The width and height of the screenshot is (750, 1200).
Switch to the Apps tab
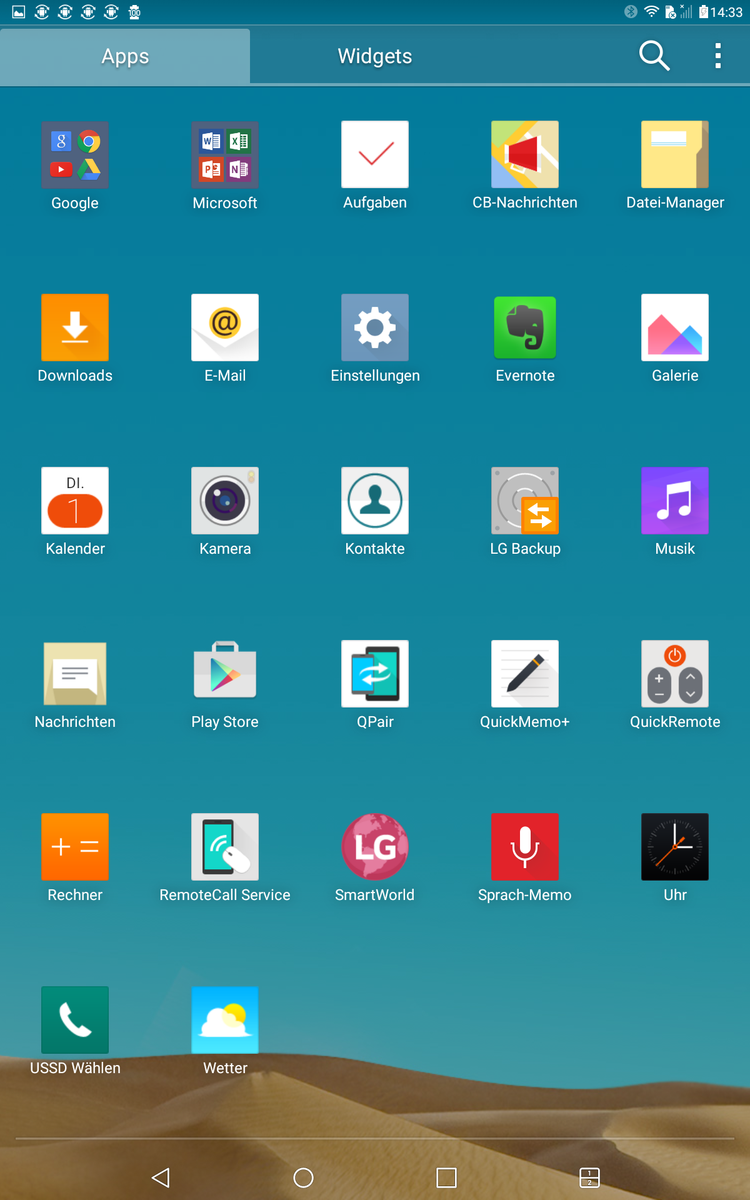coord(125,56)
